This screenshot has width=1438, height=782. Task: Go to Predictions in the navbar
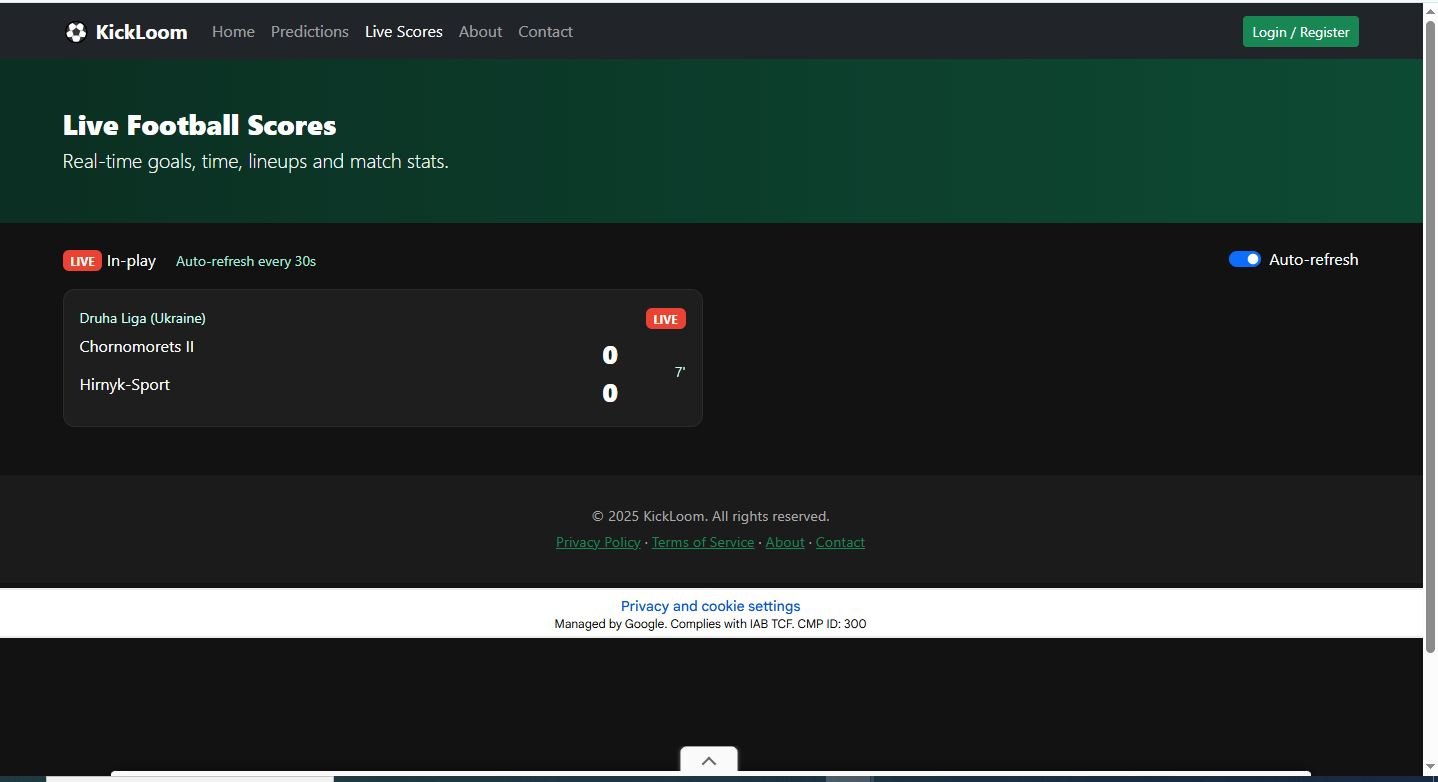click(x=309, y=32)
